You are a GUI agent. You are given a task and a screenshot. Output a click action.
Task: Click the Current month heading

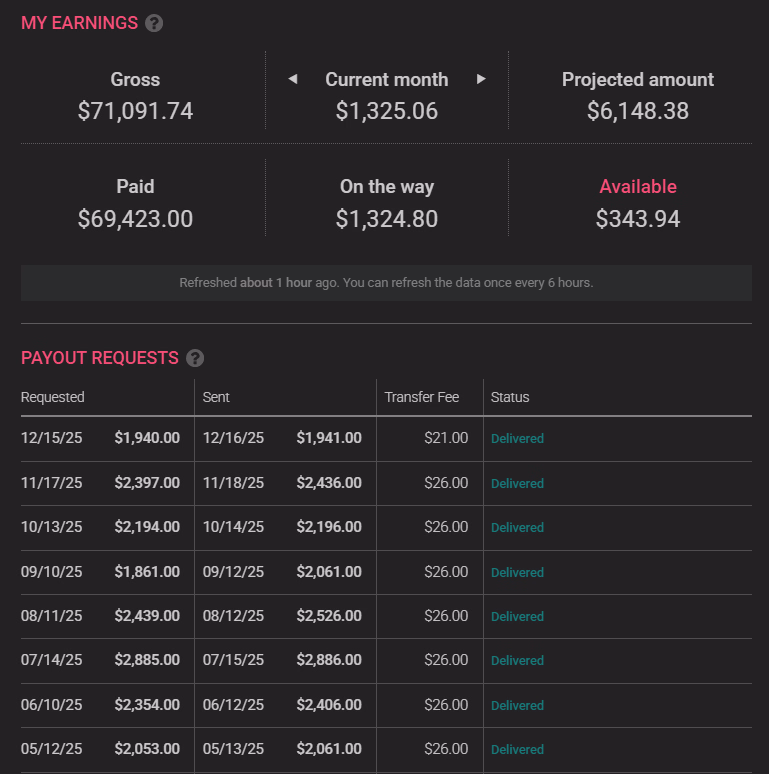(x=387, y=80)
